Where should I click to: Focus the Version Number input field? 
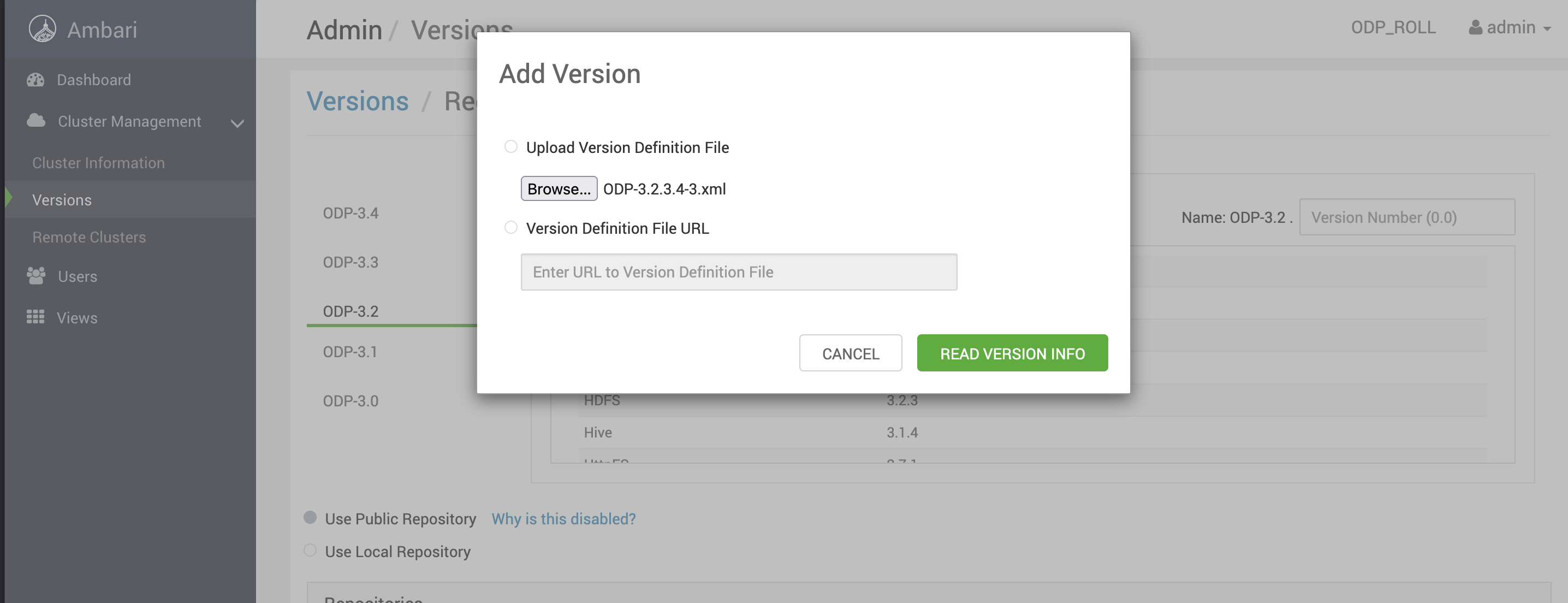[1407, 217]
